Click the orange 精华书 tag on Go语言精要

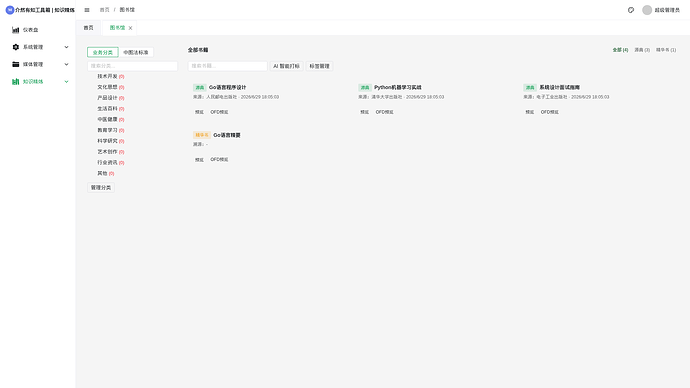(x=202, y=135)
